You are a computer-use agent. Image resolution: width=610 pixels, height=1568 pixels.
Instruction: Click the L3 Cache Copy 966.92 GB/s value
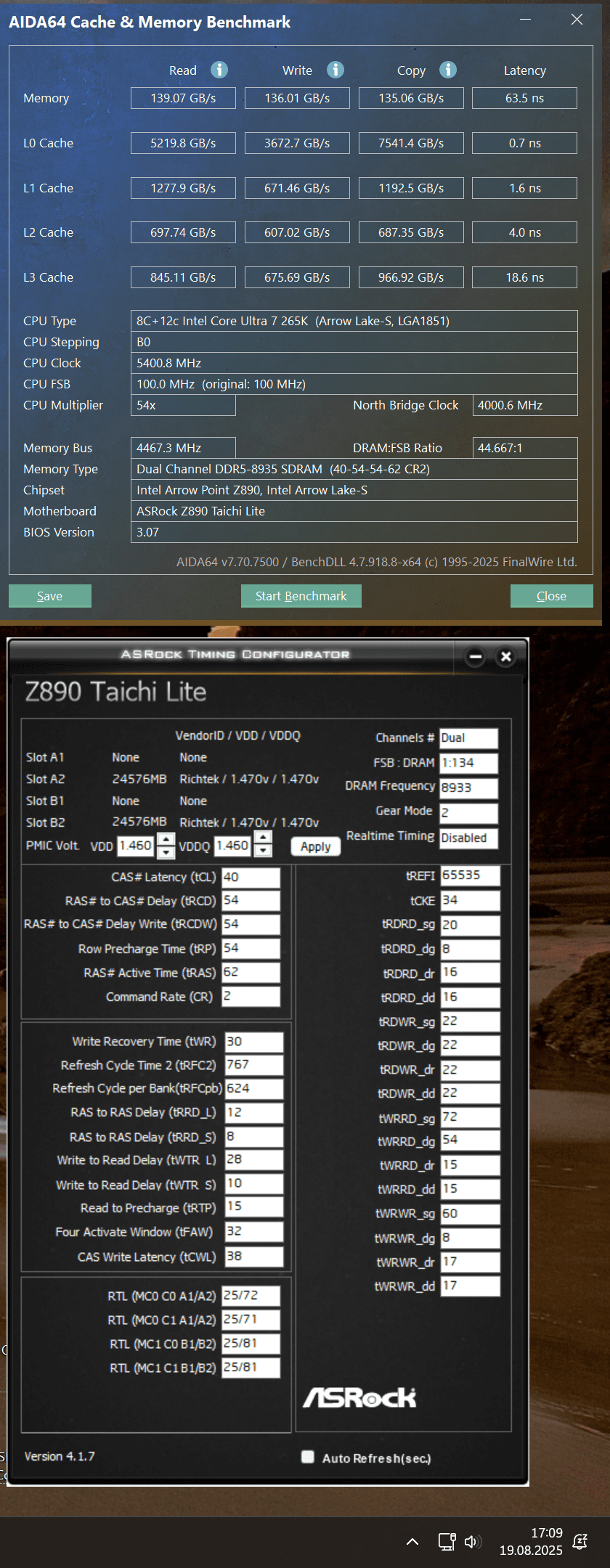point(411,277)
